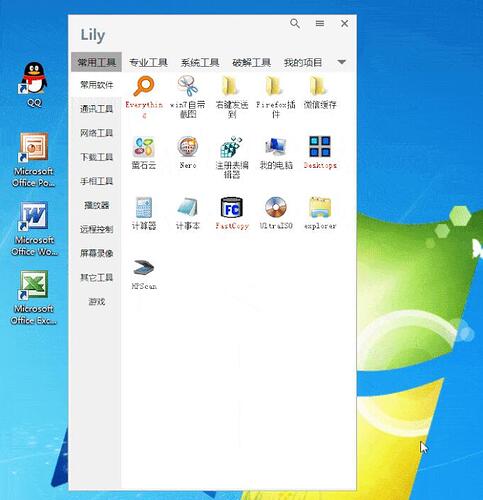Switch to the 我的项目 tab

point(303,62)
